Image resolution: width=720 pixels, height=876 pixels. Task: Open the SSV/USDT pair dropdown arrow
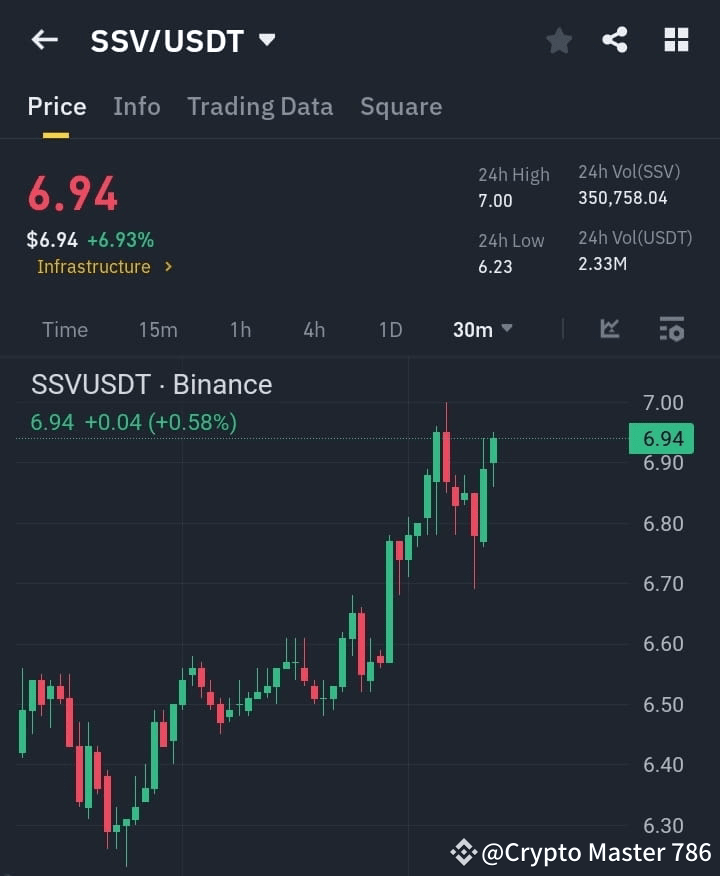[267, 40]
